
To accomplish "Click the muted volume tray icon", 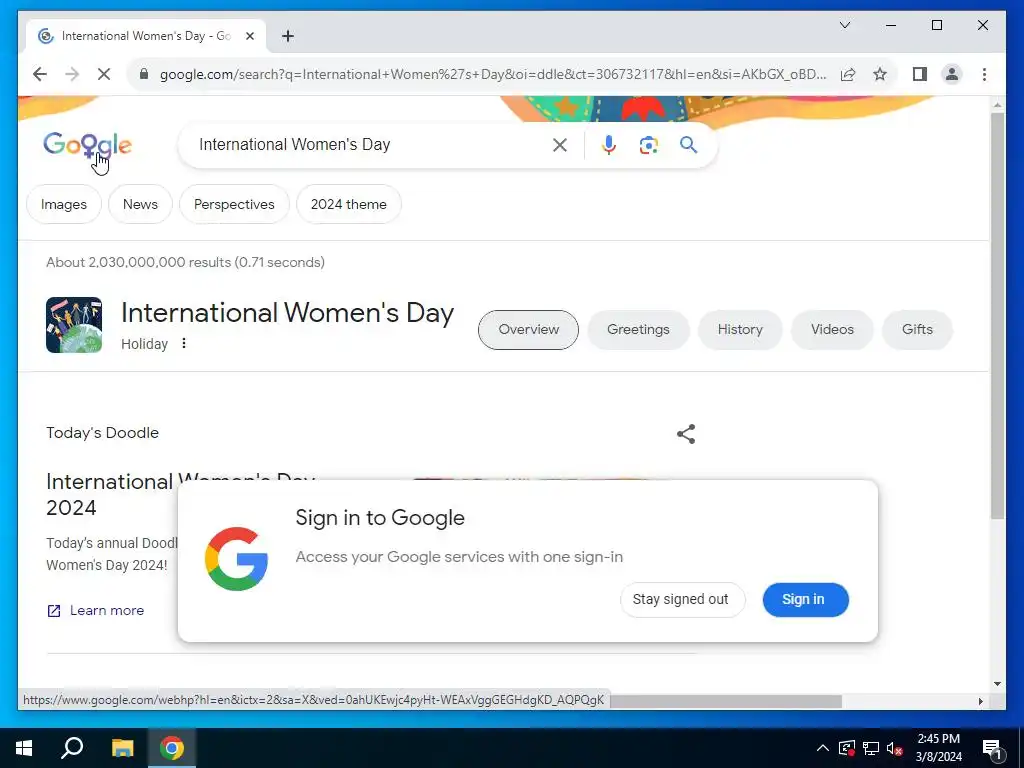I will [895, 748].
